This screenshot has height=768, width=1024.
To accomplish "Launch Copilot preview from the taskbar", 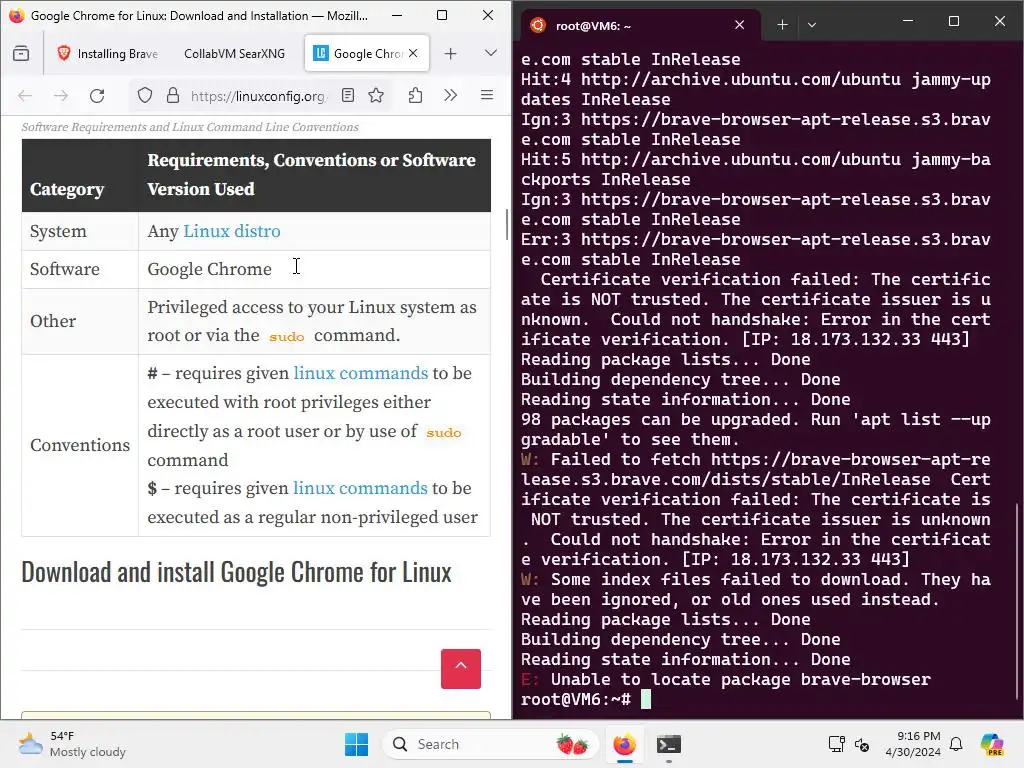I will point(992,744).
